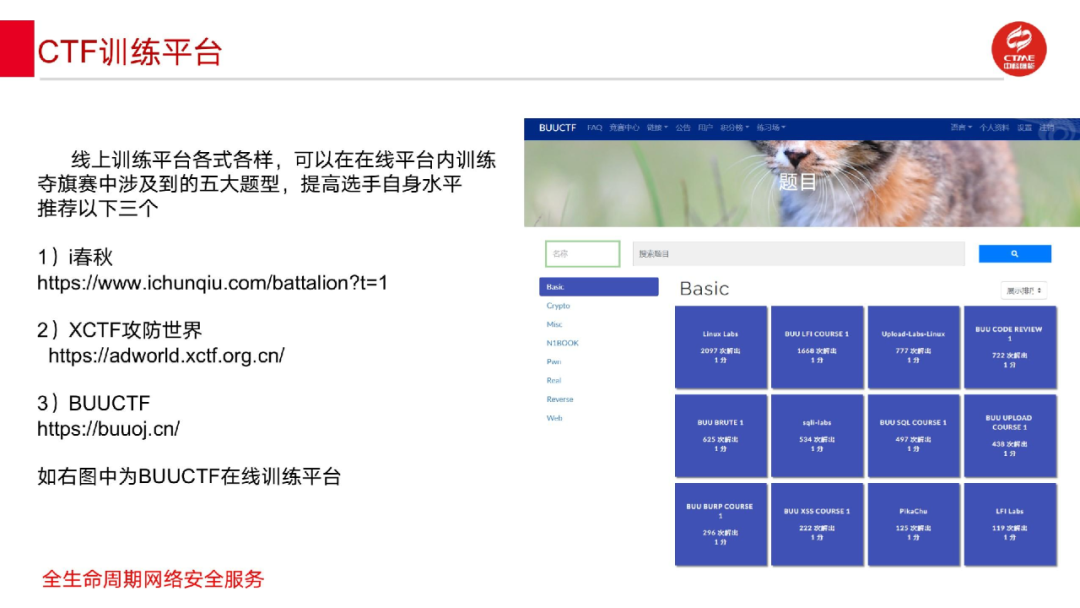Click the blue search magnifier button
Screen dimensions: 1080x608
pos(1015,254)
